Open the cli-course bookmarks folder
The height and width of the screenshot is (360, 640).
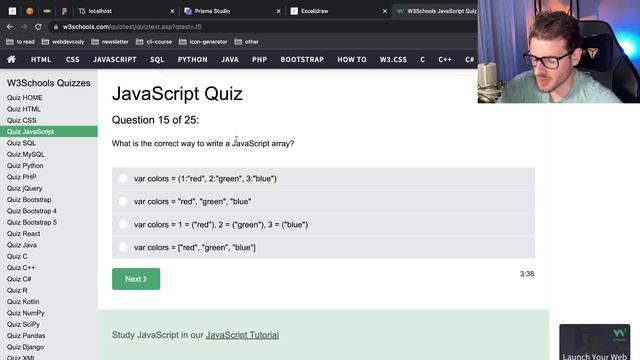(154, 42)
